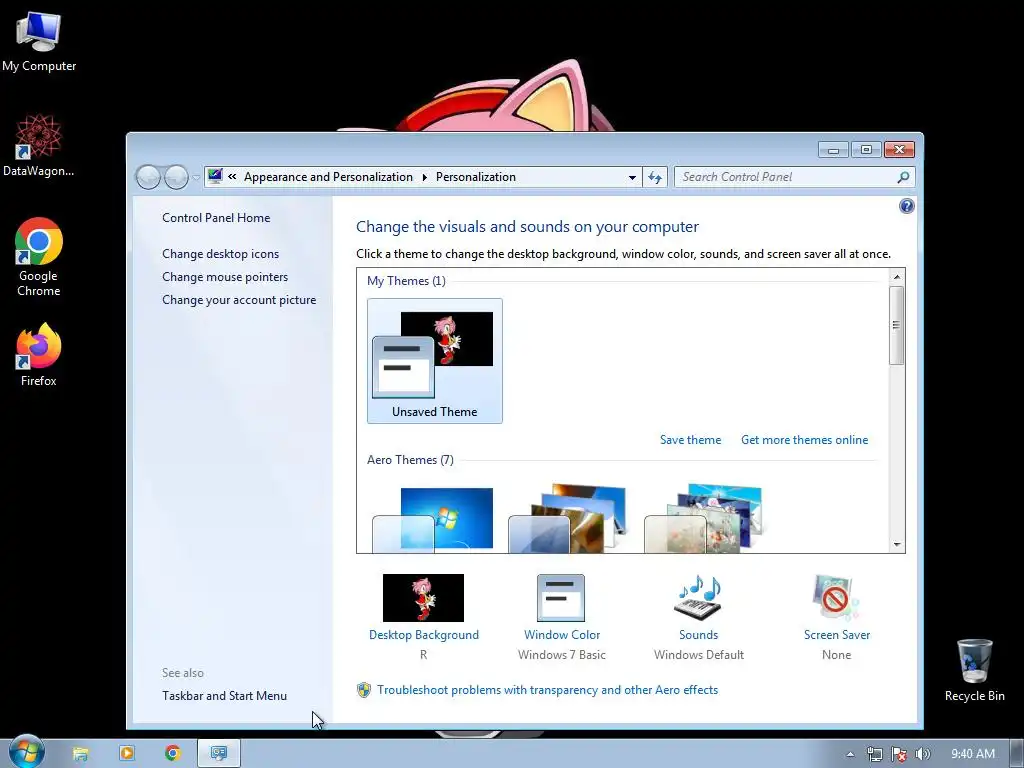Open the Action Center flag icon
Screen dimensions: 1024x768
(899, 754)
